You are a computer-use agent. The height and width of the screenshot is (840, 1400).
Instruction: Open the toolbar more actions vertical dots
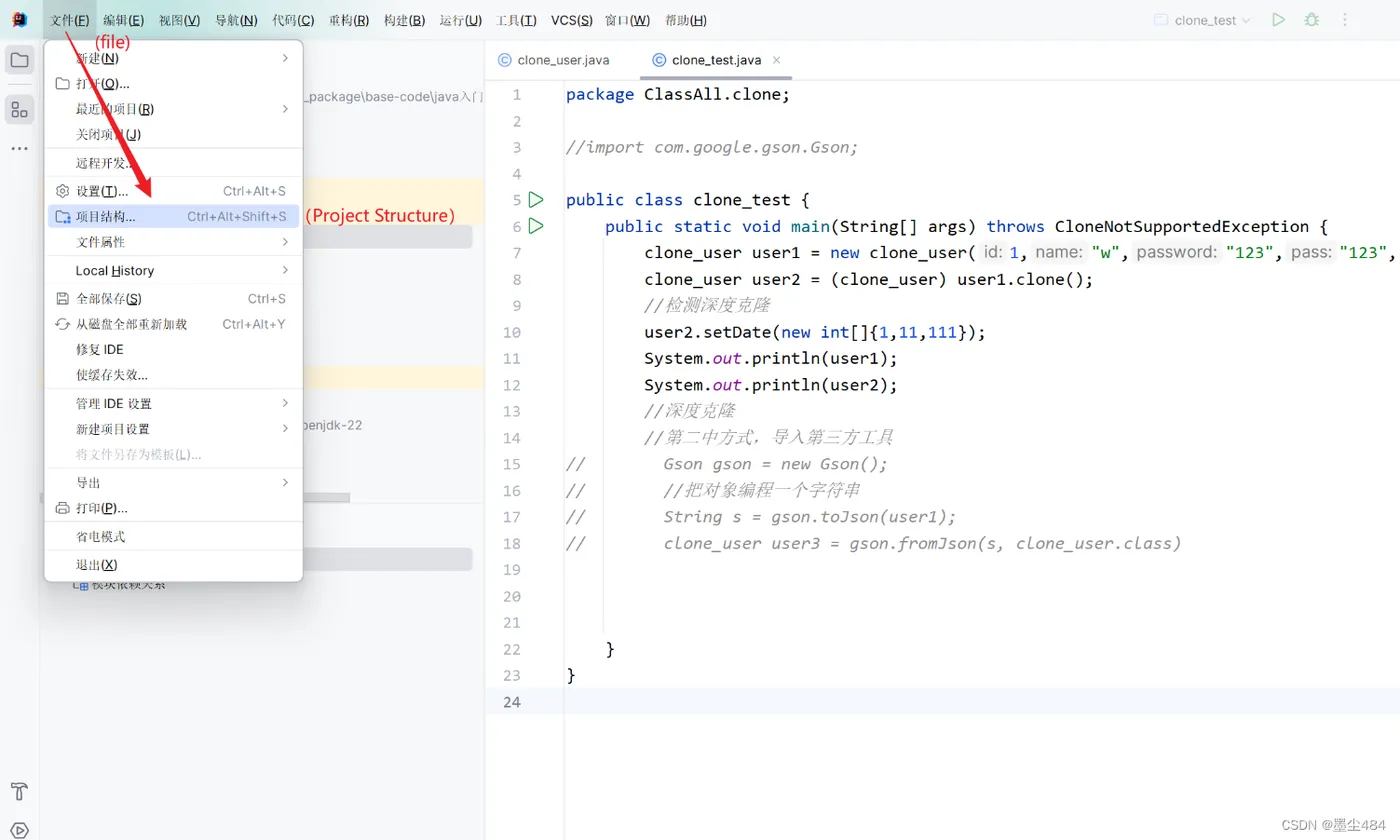point(1345,20)
